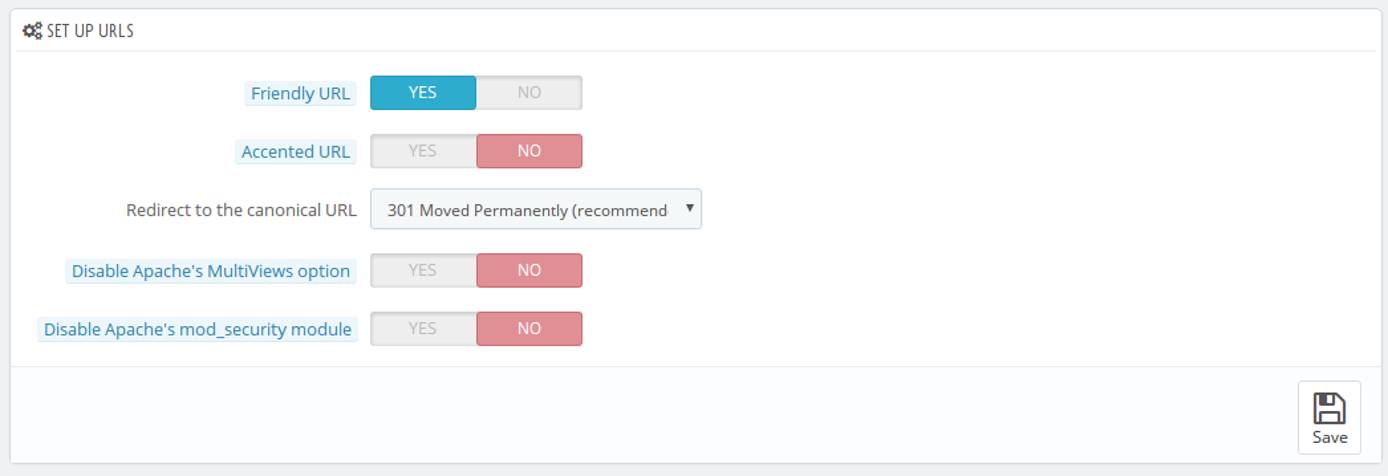1388x476 pixels.
Task: Click the empty footer bar left of Save
Action: click(x=650, y=415)
